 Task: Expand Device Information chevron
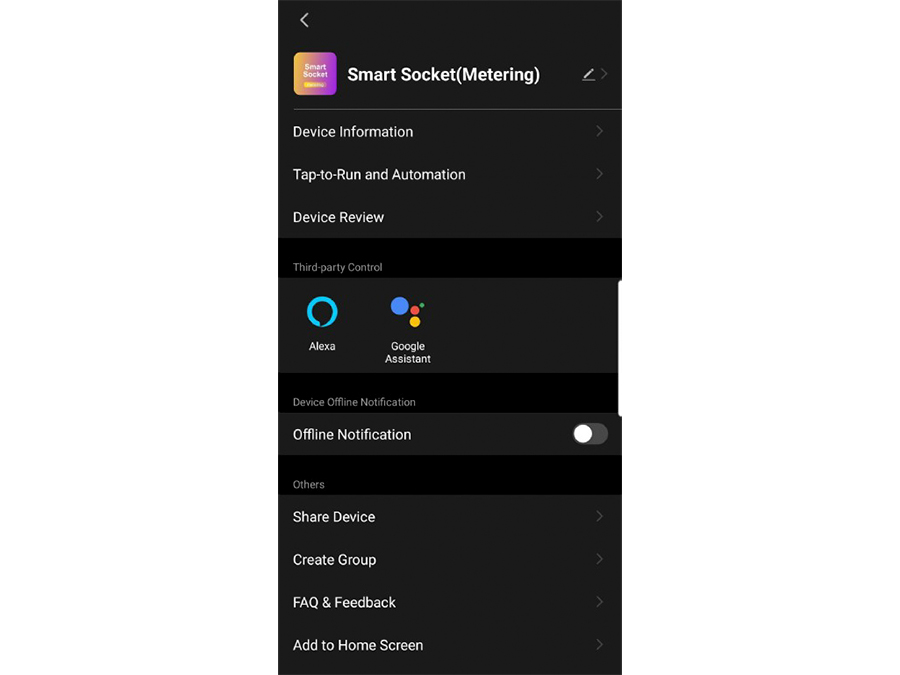599,131
